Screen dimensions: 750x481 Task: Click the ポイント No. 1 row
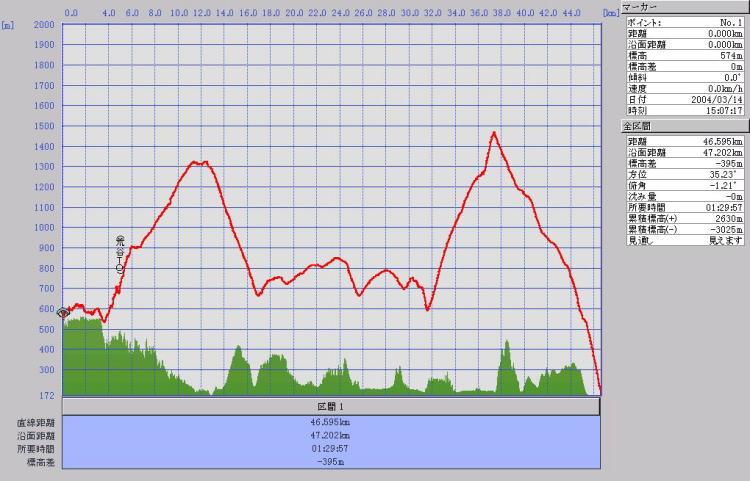pyautogui.click(x=684, y=21)
